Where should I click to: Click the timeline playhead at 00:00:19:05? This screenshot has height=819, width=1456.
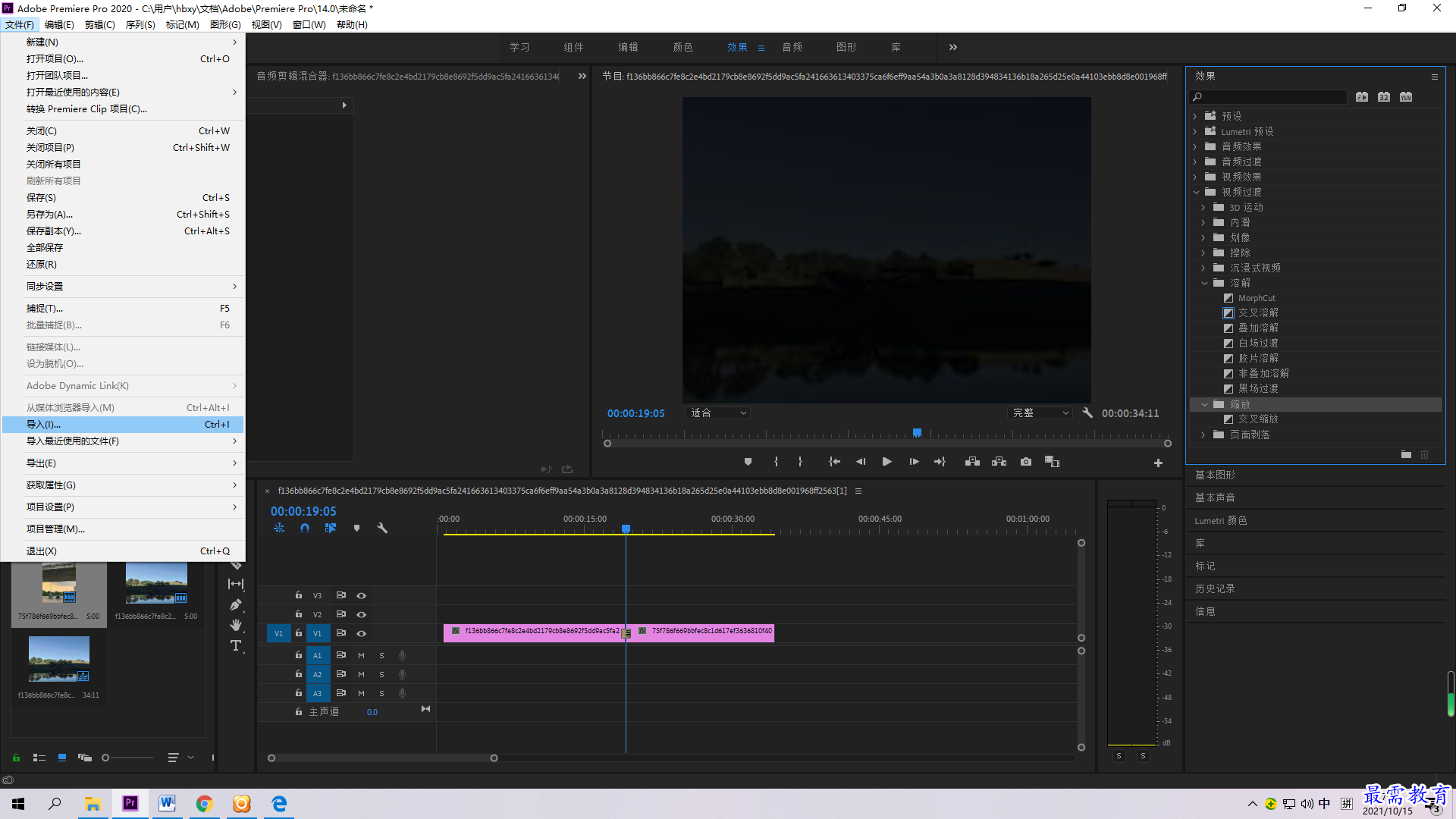[x=626, y=529]
